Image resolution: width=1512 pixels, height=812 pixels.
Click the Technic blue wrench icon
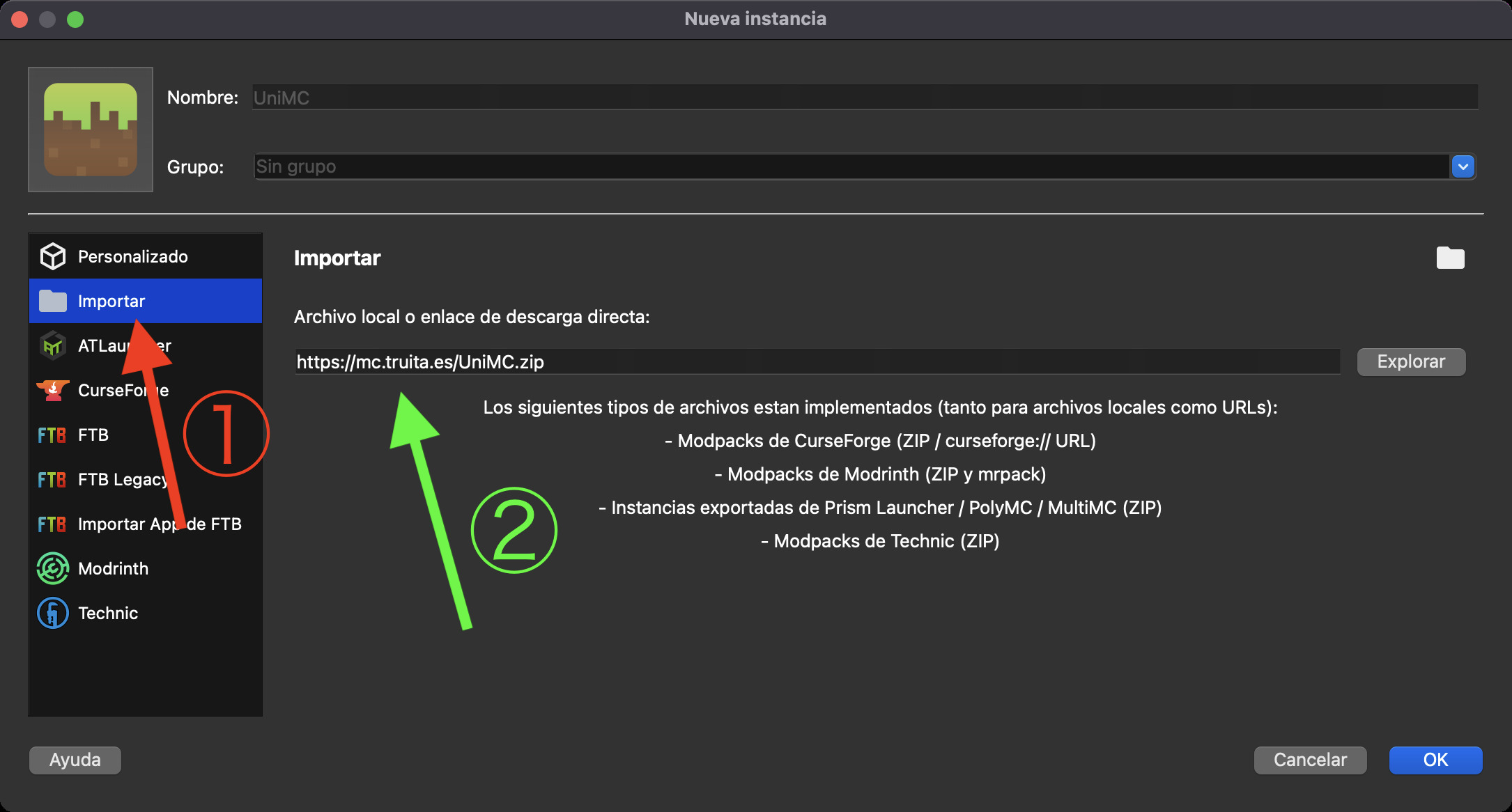click(x=53, y=613)
